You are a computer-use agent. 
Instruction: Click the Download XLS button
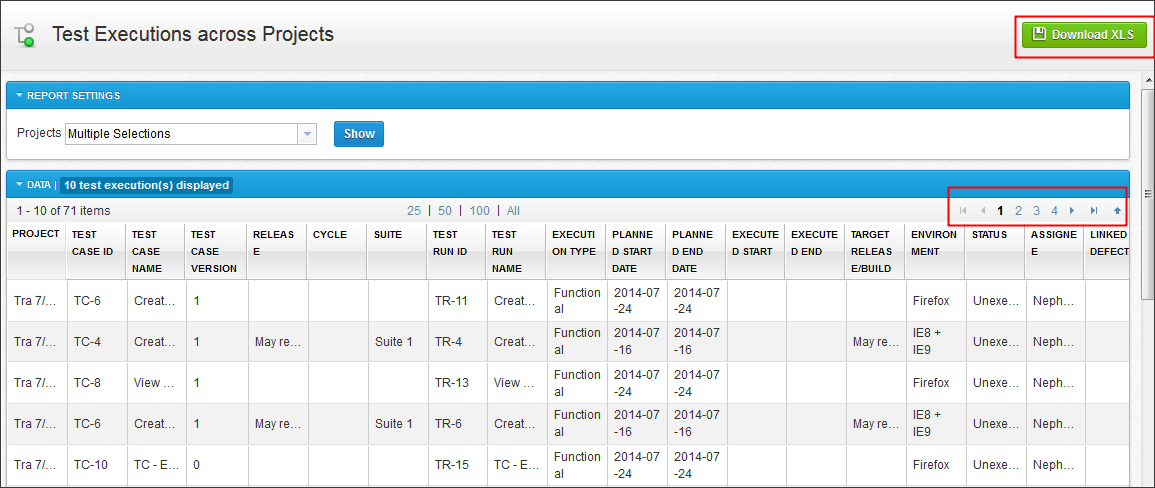pyautogui.click(x=1084, y=35)
